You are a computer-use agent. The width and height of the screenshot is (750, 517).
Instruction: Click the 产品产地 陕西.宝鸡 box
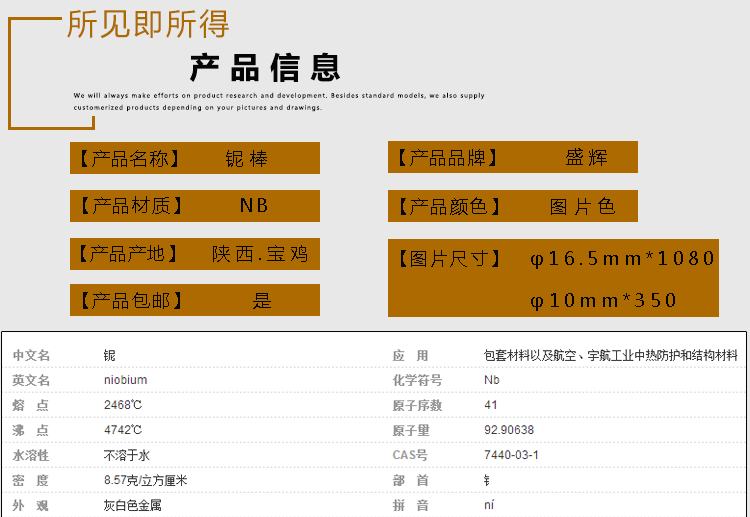point(195,254)
